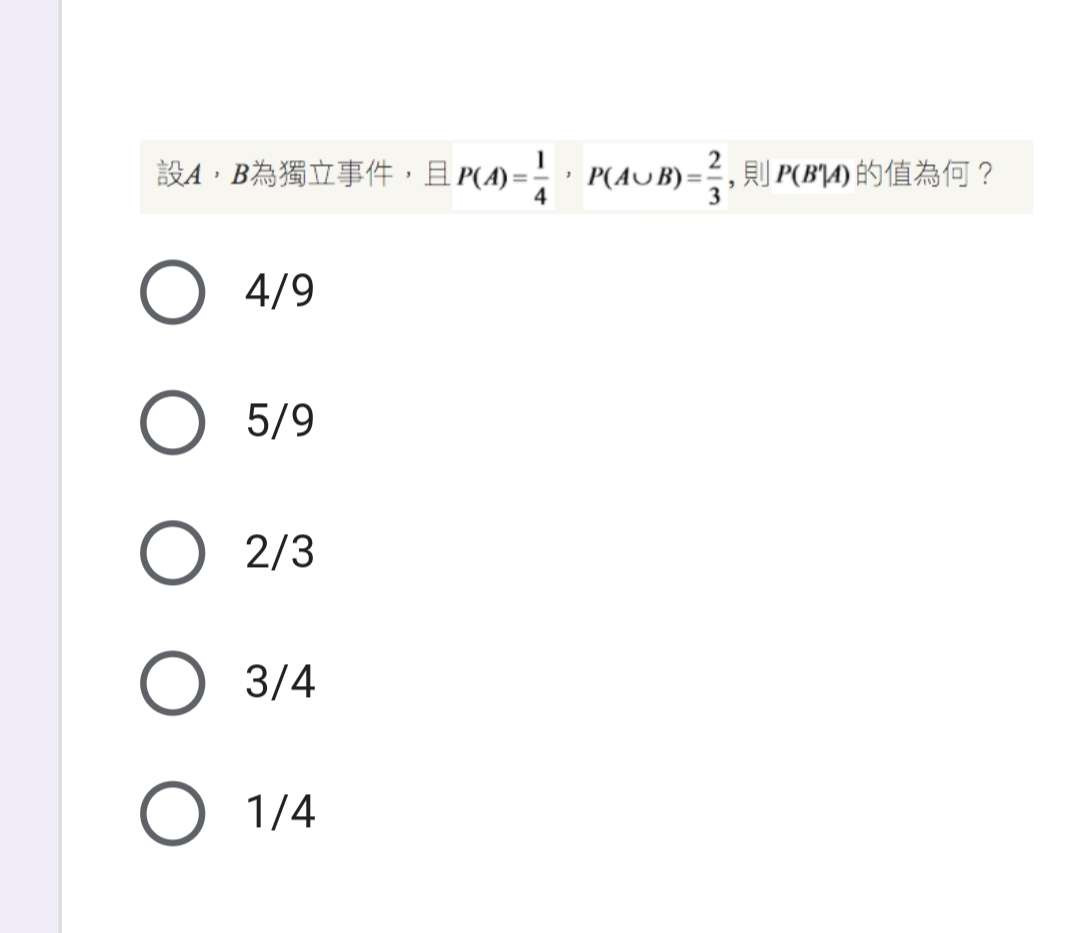Click the P(B'|A) expression in question
This screenshot has height=933, width=1078.
(813, 175)
